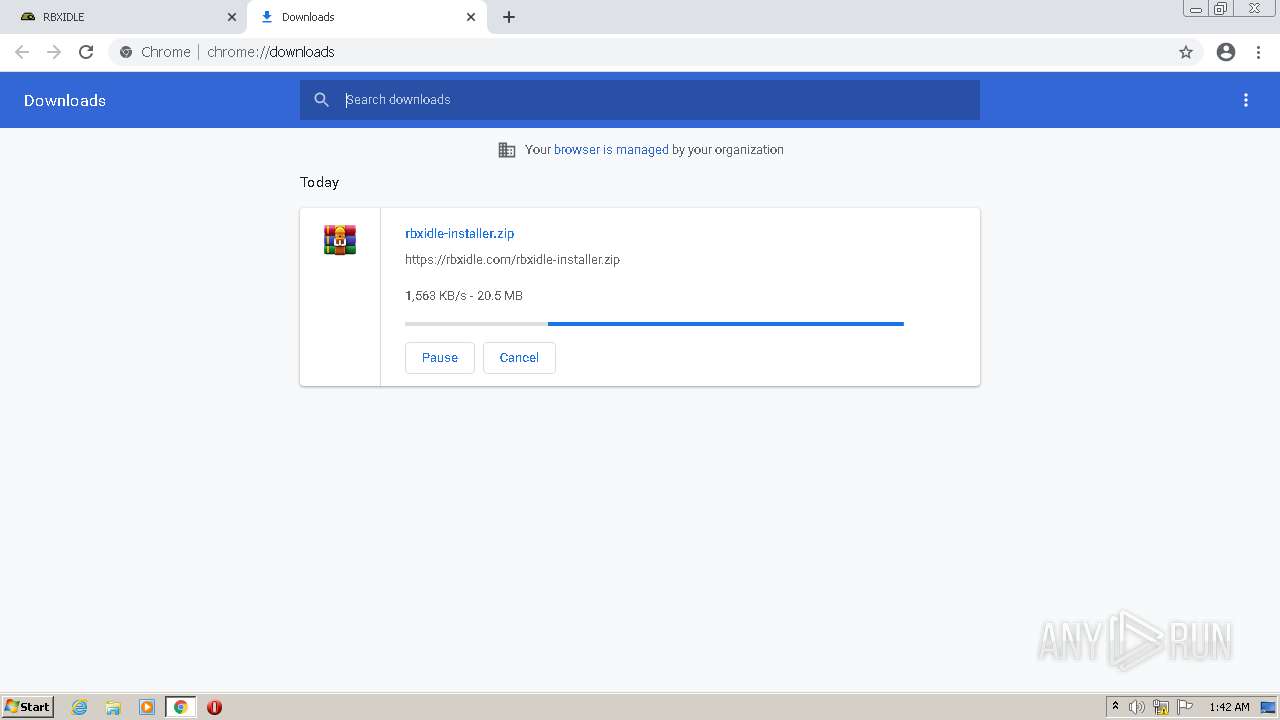Click the taskbar clock showing 1:42 AM
The width and height of the screenshot is (1280, 720).
click(1229, 707)
